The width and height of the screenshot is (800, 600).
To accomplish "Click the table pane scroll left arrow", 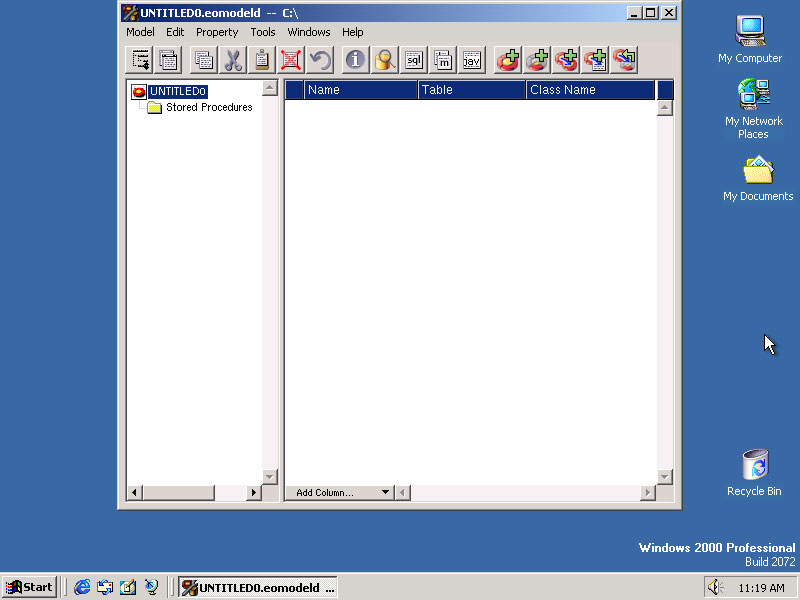I will click(x=403, y=492).
